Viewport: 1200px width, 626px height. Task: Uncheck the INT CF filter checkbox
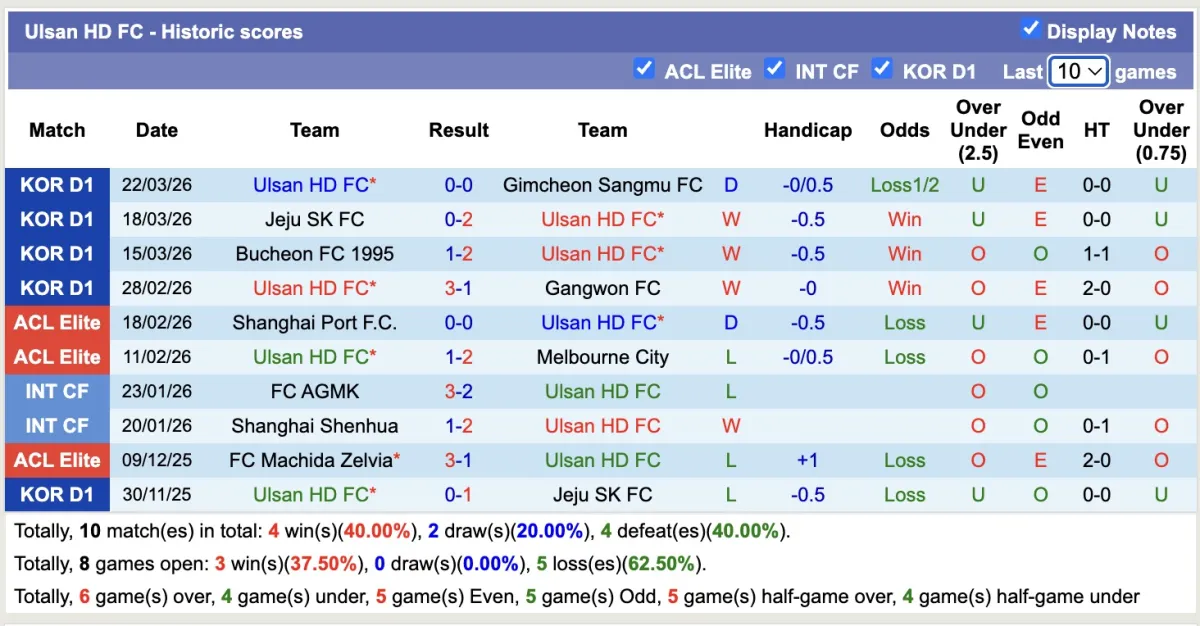coord(774,69)
